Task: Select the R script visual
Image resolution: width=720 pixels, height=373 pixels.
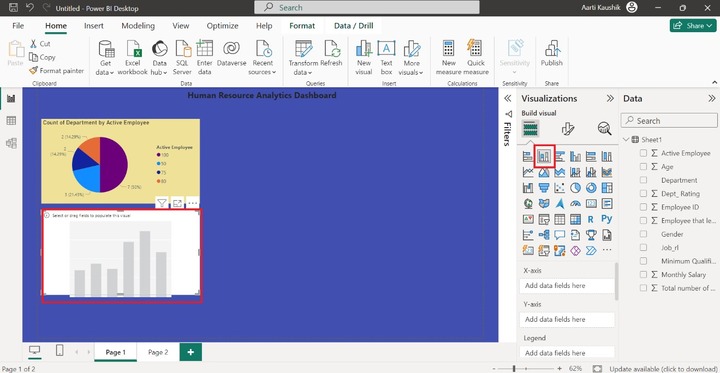Action: tap(591, 220)
